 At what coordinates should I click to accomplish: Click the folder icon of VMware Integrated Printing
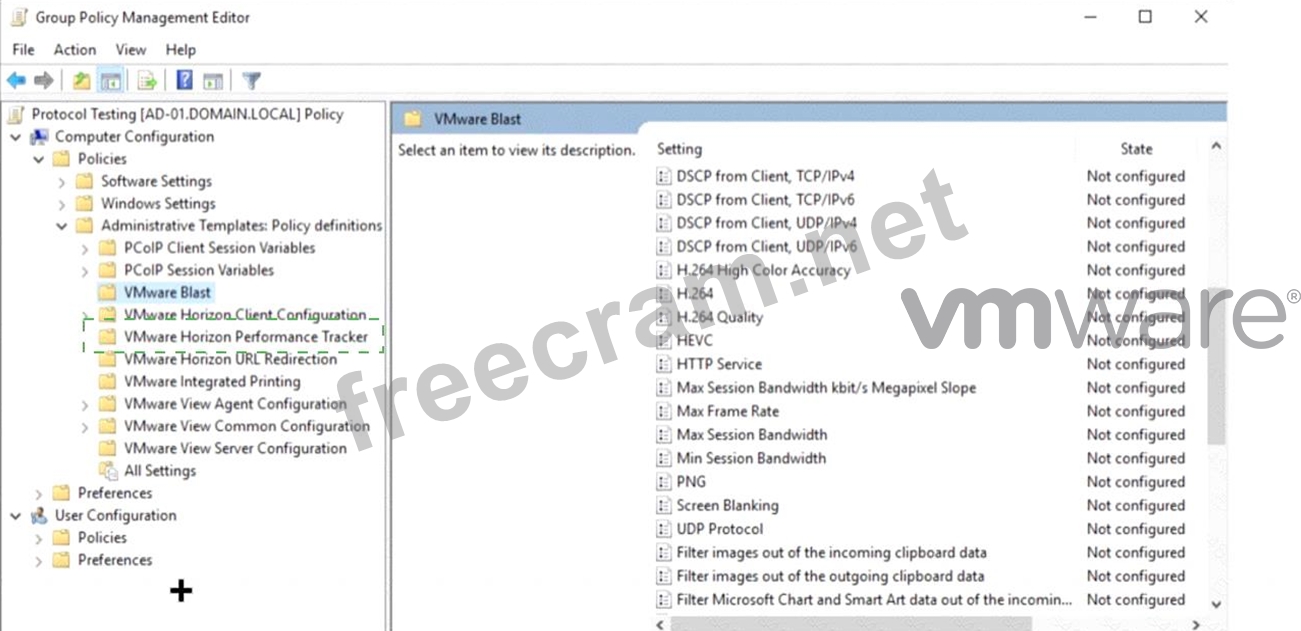point(108,381)
